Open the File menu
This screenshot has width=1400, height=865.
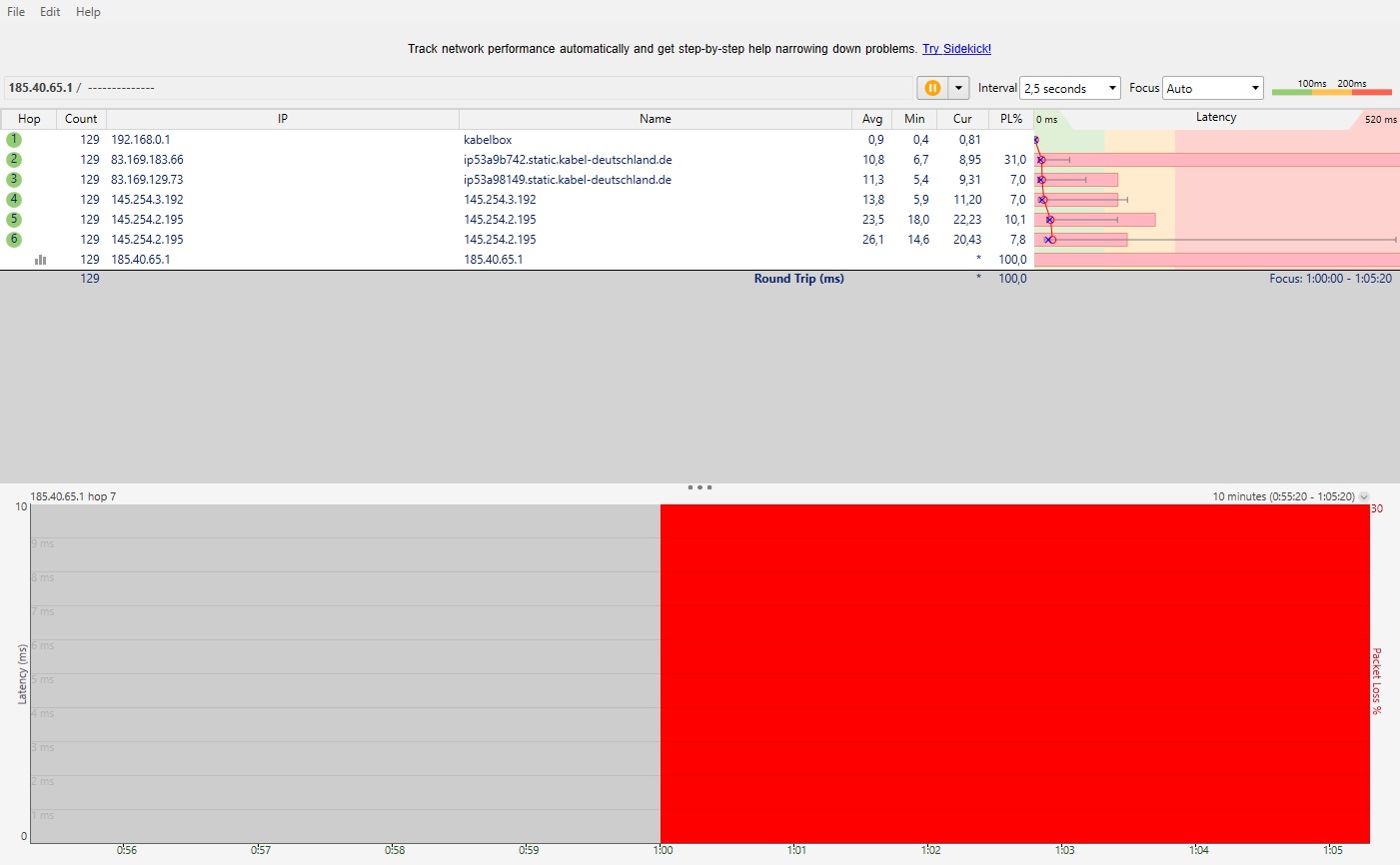[16, 12]
